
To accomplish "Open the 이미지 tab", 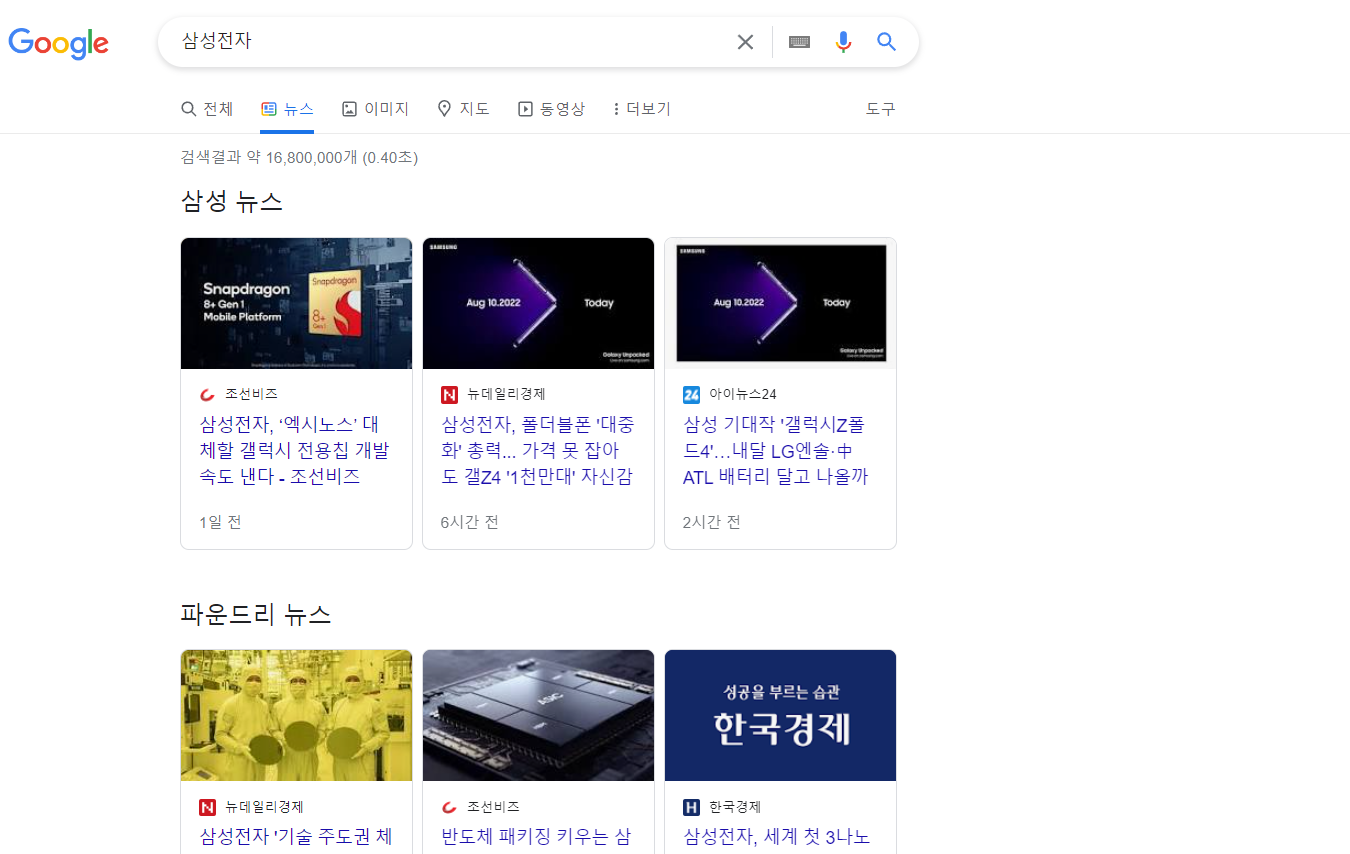I will click(x=375, y=109).
